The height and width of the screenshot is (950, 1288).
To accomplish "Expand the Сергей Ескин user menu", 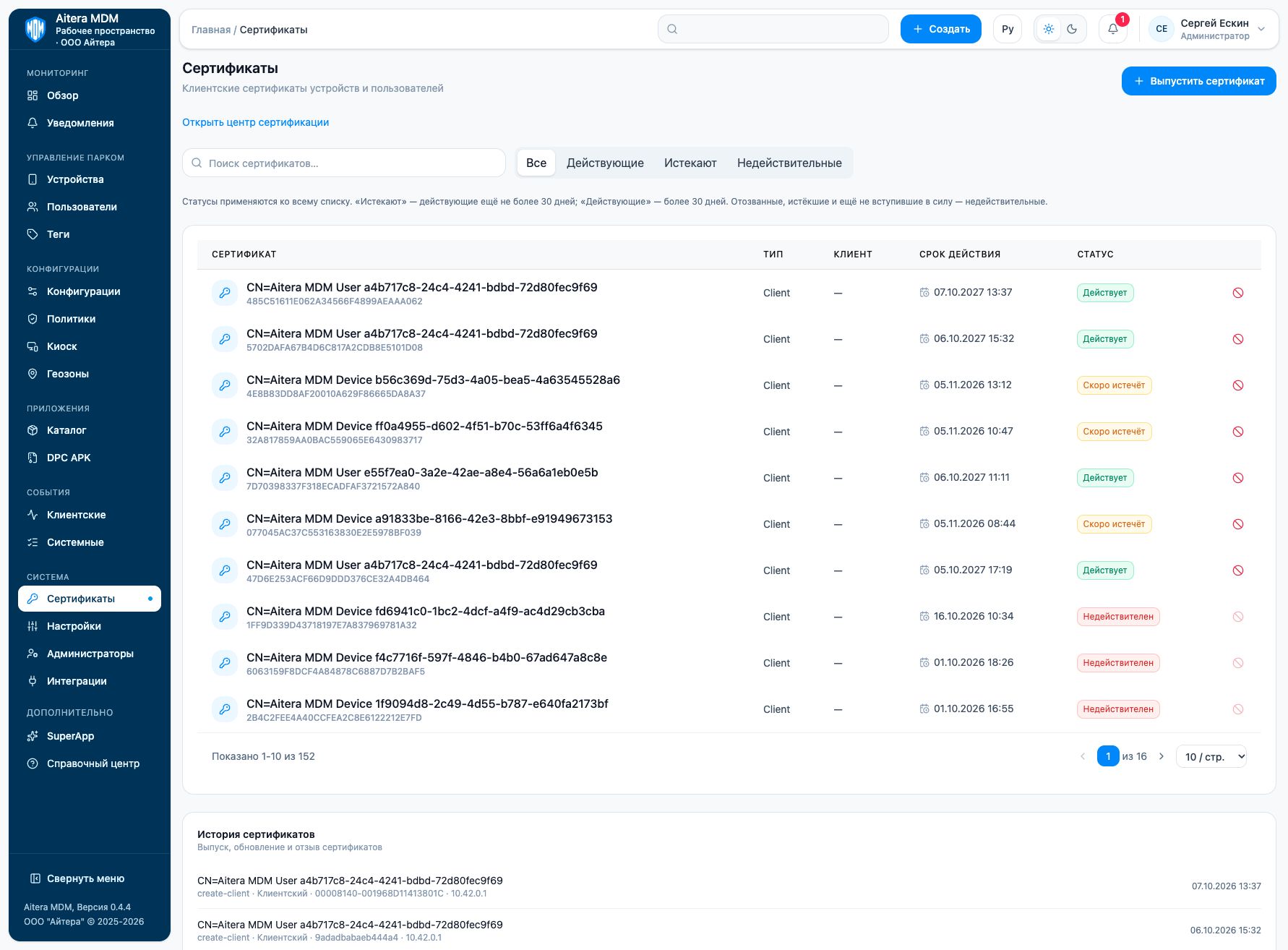I will coord(1207,29).
